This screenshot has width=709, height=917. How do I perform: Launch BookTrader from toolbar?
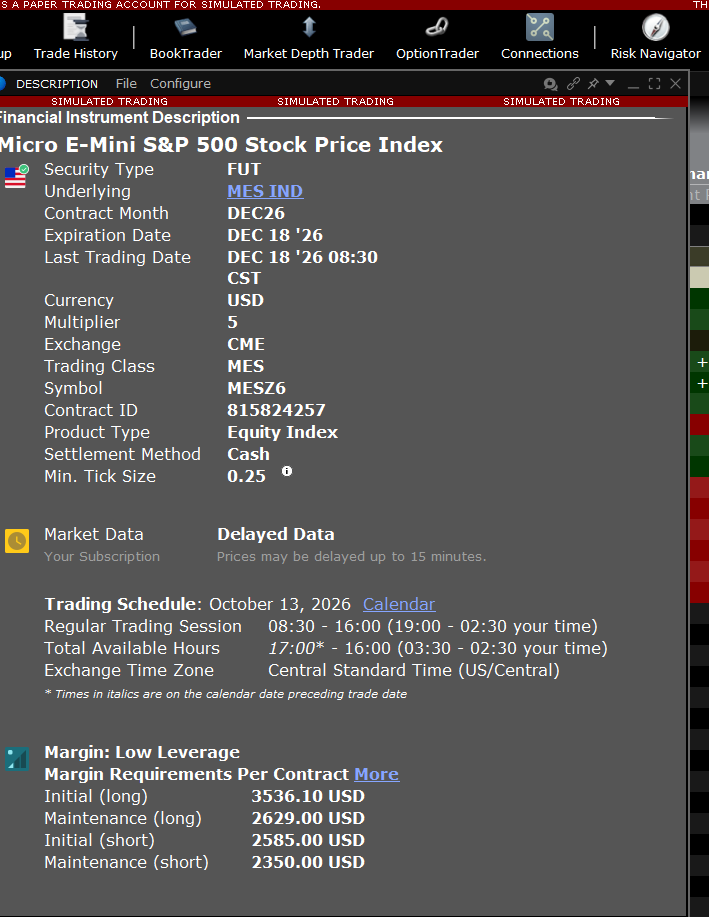(x=185, y=38)
